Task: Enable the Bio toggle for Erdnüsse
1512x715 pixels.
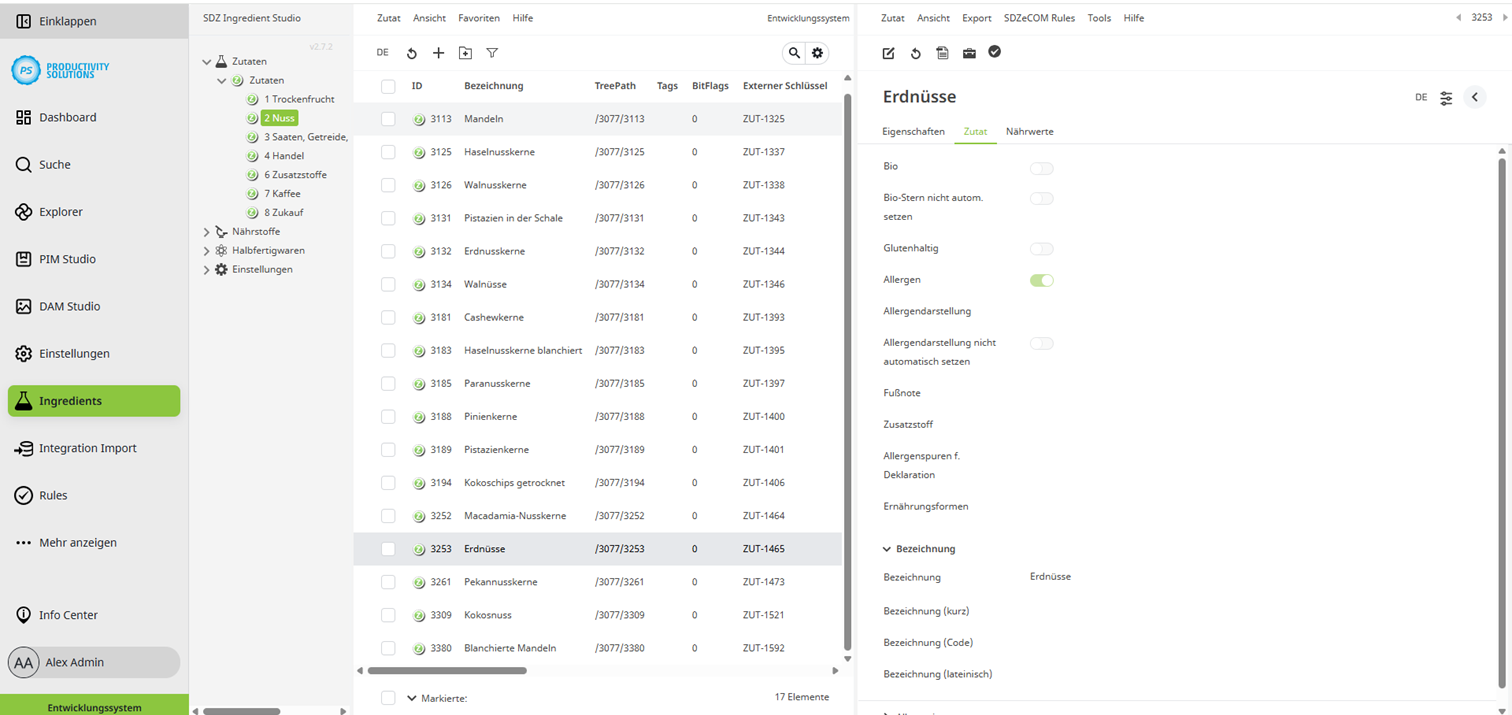Action: (1041, 168)
